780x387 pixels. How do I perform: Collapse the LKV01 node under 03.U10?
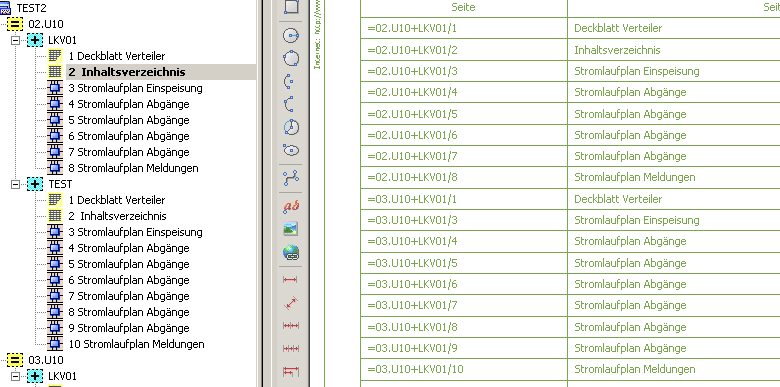[16, 376]
